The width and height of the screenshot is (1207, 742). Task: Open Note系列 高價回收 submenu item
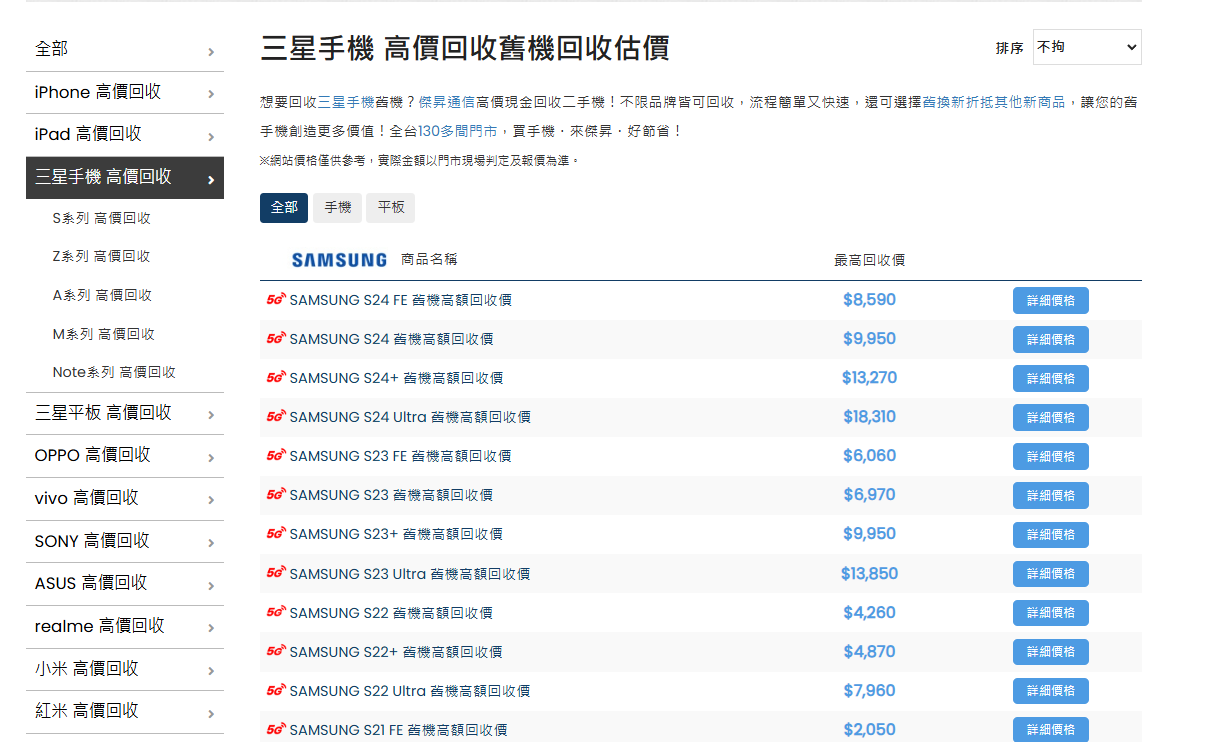pyautogui.click(x=114, y=372)
